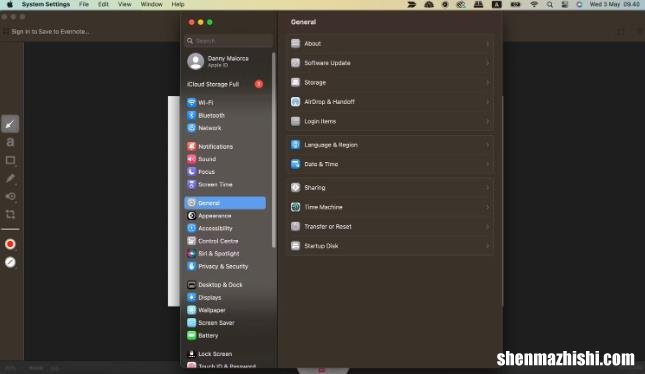Open Login Items row
This screenshot has height=374, width=645.
pyautogui.click(x=390, y=121)
